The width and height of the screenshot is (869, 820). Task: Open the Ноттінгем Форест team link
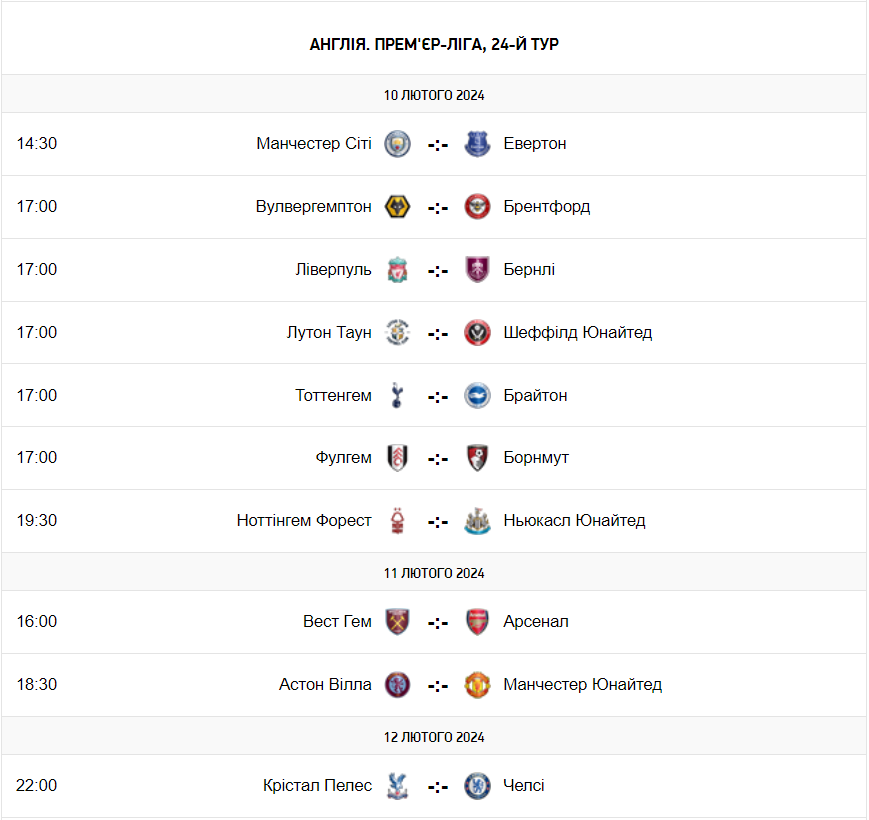click(x=304, y=521)
